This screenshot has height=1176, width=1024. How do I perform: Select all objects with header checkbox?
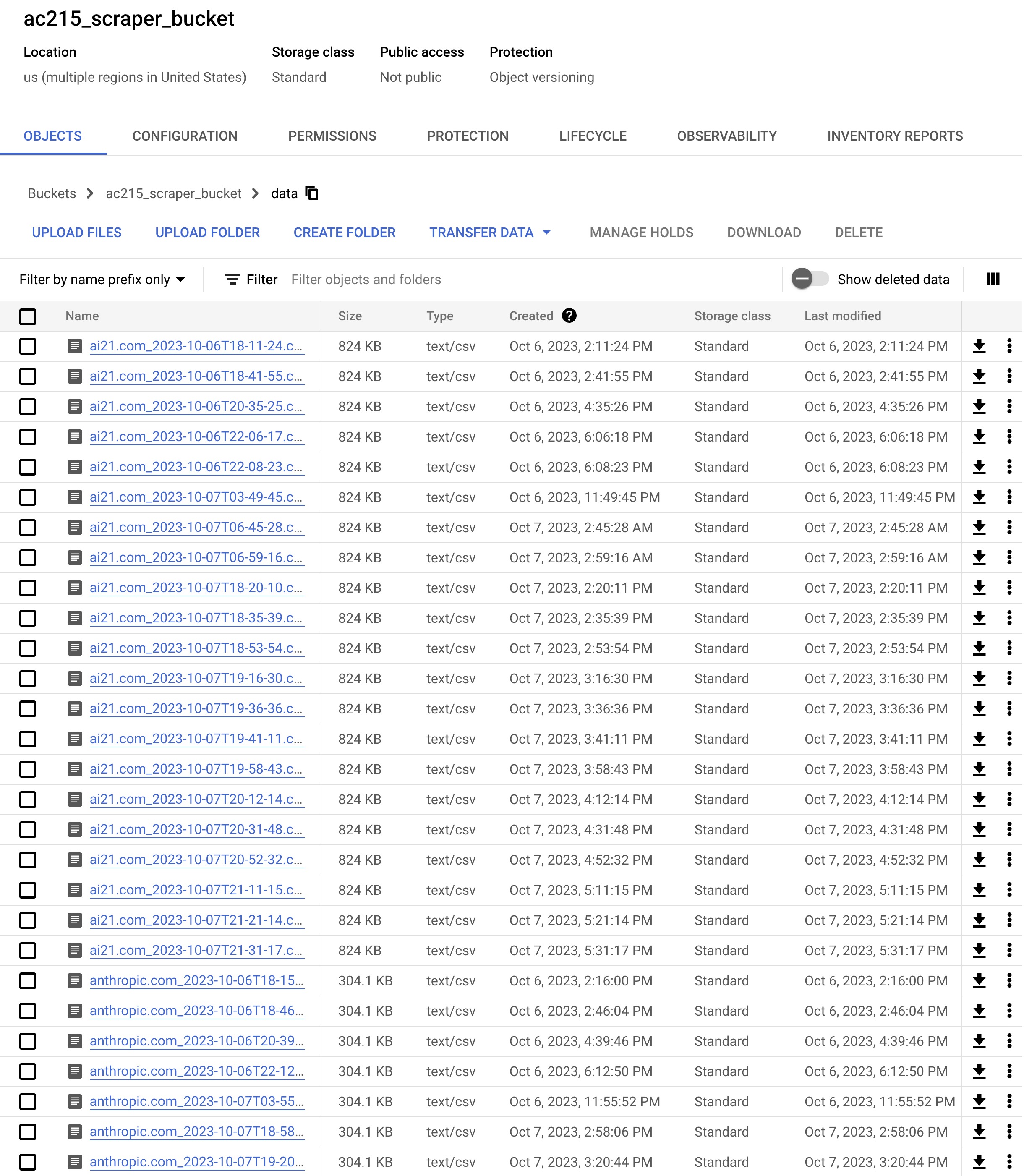point(27,316)
